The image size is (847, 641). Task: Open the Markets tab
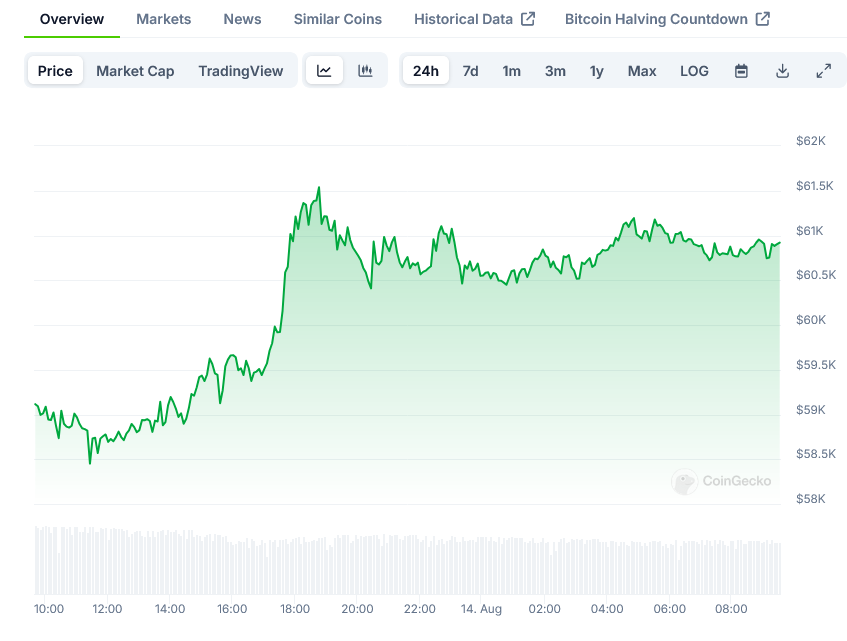coord(163,19)
